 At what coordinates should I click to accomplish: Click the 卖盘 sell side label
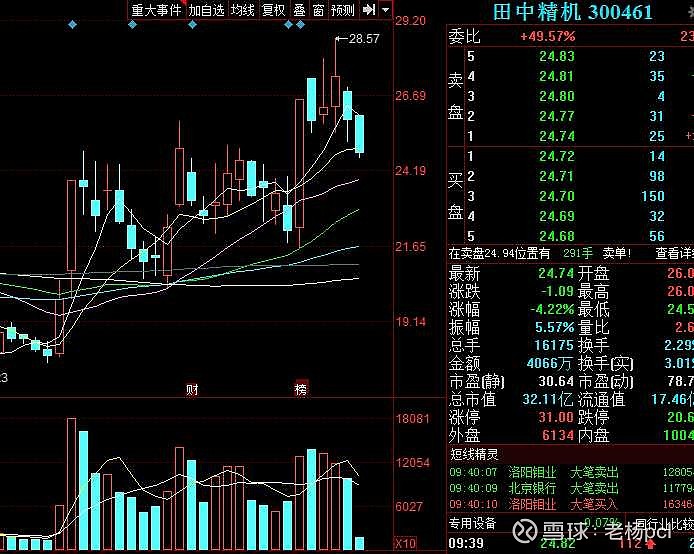coord(455,96)
